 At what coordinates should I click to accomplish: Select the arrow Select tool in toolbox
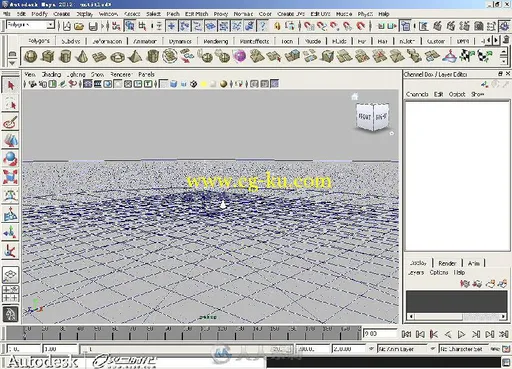tap(10, 86)
